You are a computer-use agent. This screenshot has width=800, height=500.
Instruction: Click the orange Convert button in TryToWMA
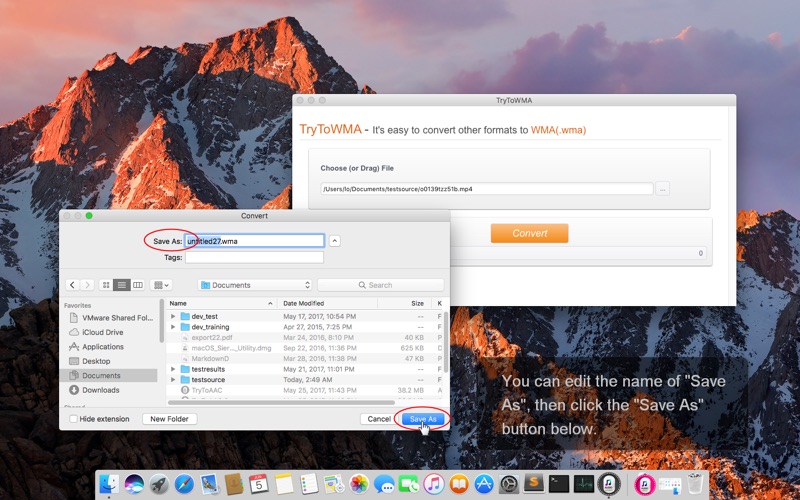point(530,233)
